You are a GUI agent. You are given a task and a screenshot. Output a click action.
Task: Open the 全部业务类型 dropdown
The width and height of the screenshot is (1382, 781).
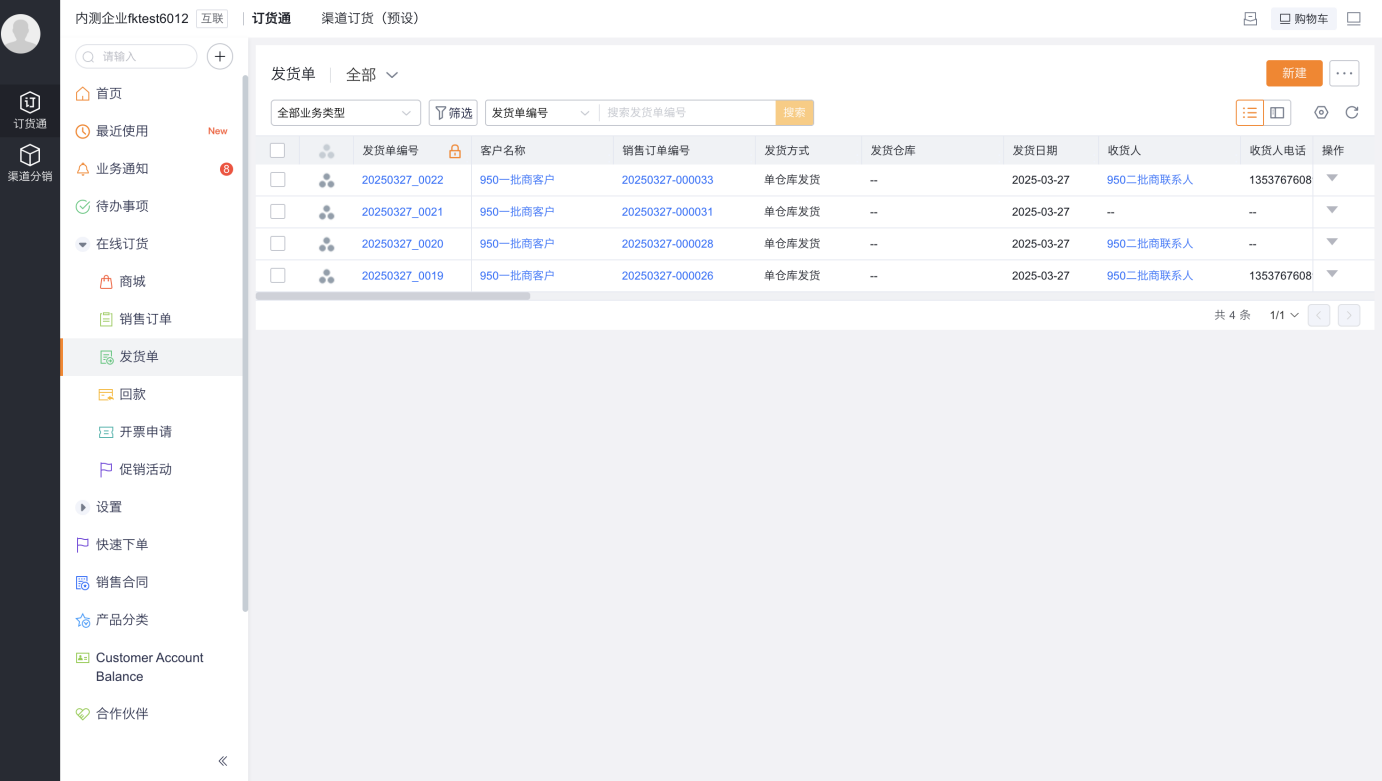point(346,113)
